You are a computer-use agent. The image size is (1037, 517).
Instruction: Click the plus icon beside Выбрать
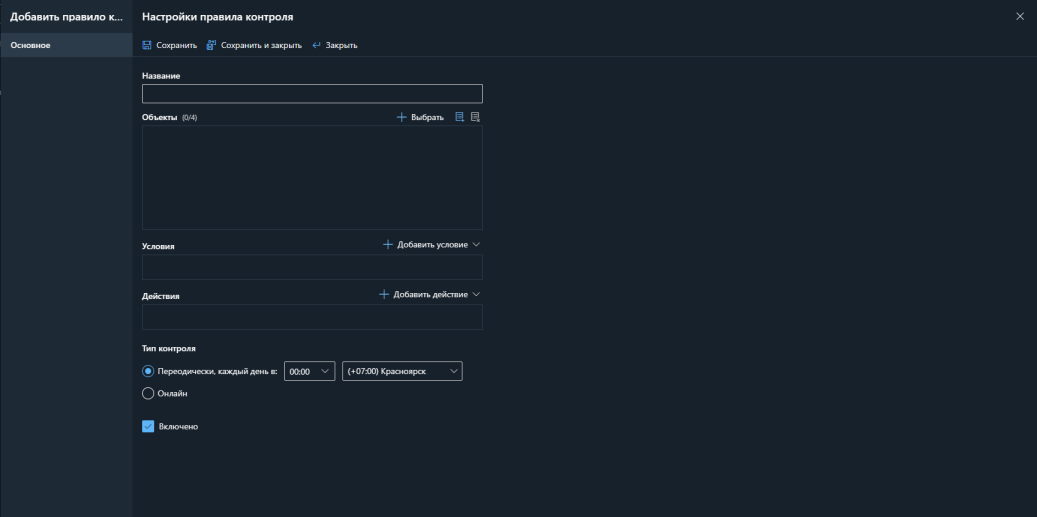point(402,117)
